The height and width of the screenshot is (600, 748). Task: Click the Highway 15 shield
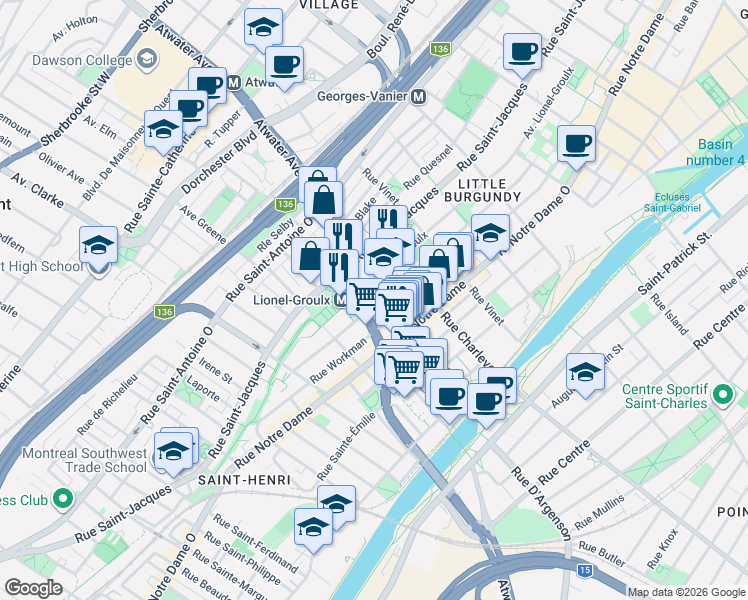coord(584,570)
